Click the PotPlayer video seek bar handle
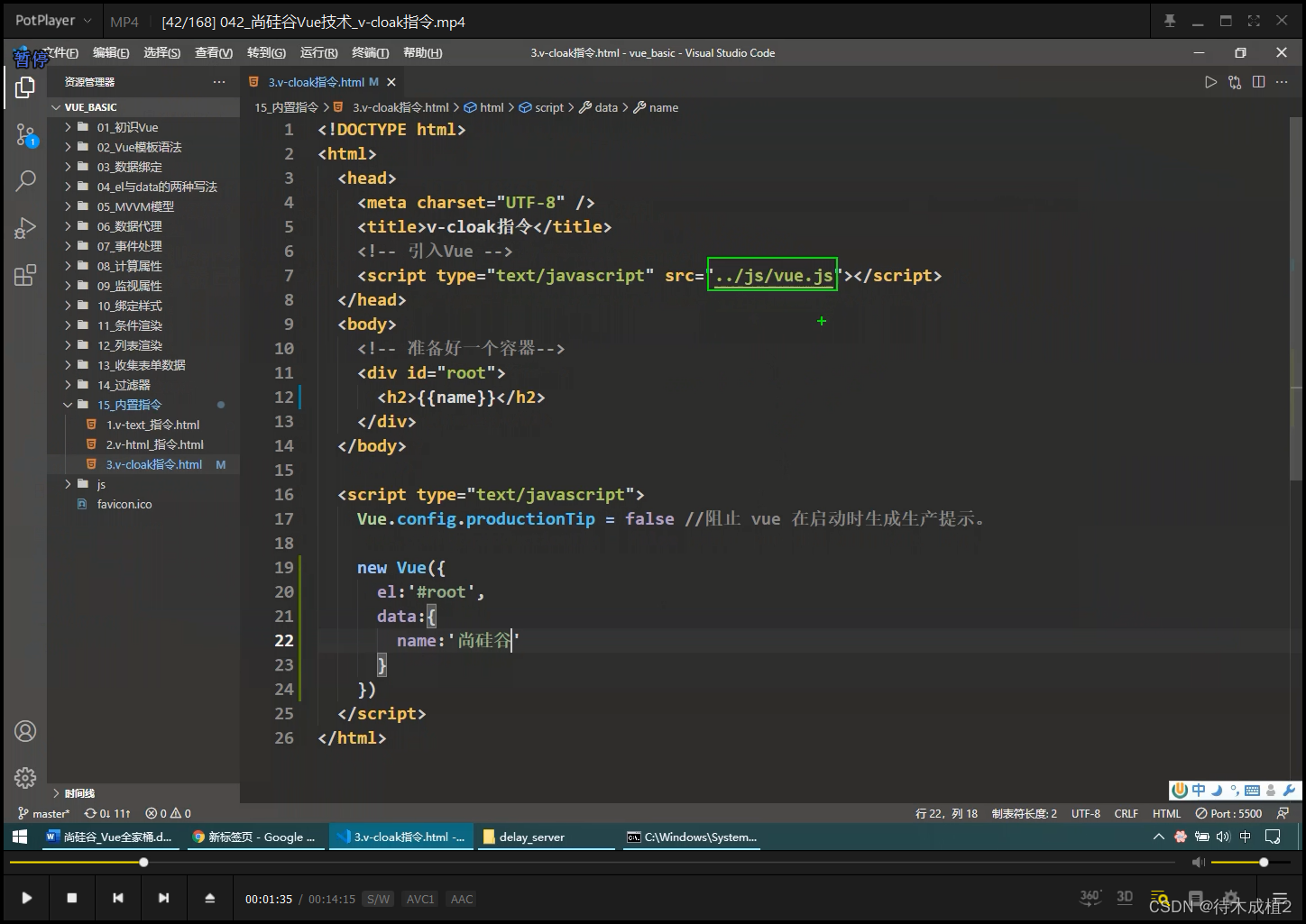1306x924 pixels. coord(143,863)
